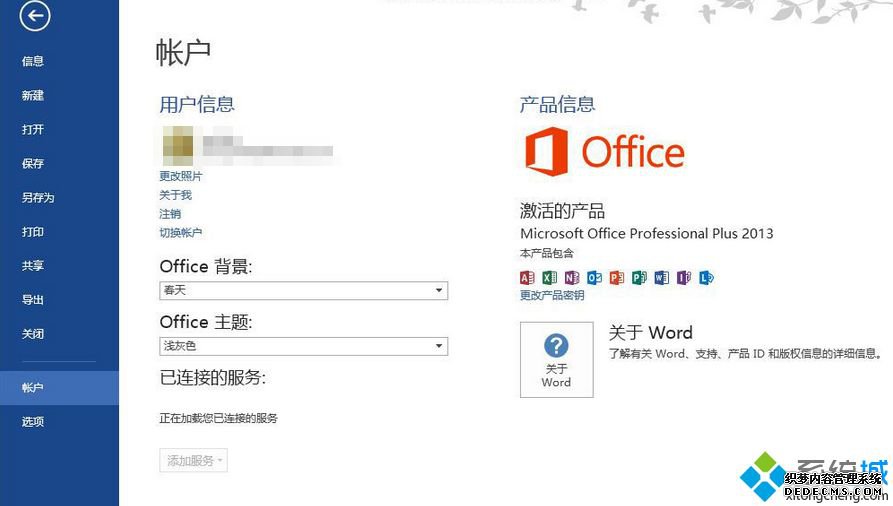
Task: Open the 关于我 link
Action: [175, 195]
